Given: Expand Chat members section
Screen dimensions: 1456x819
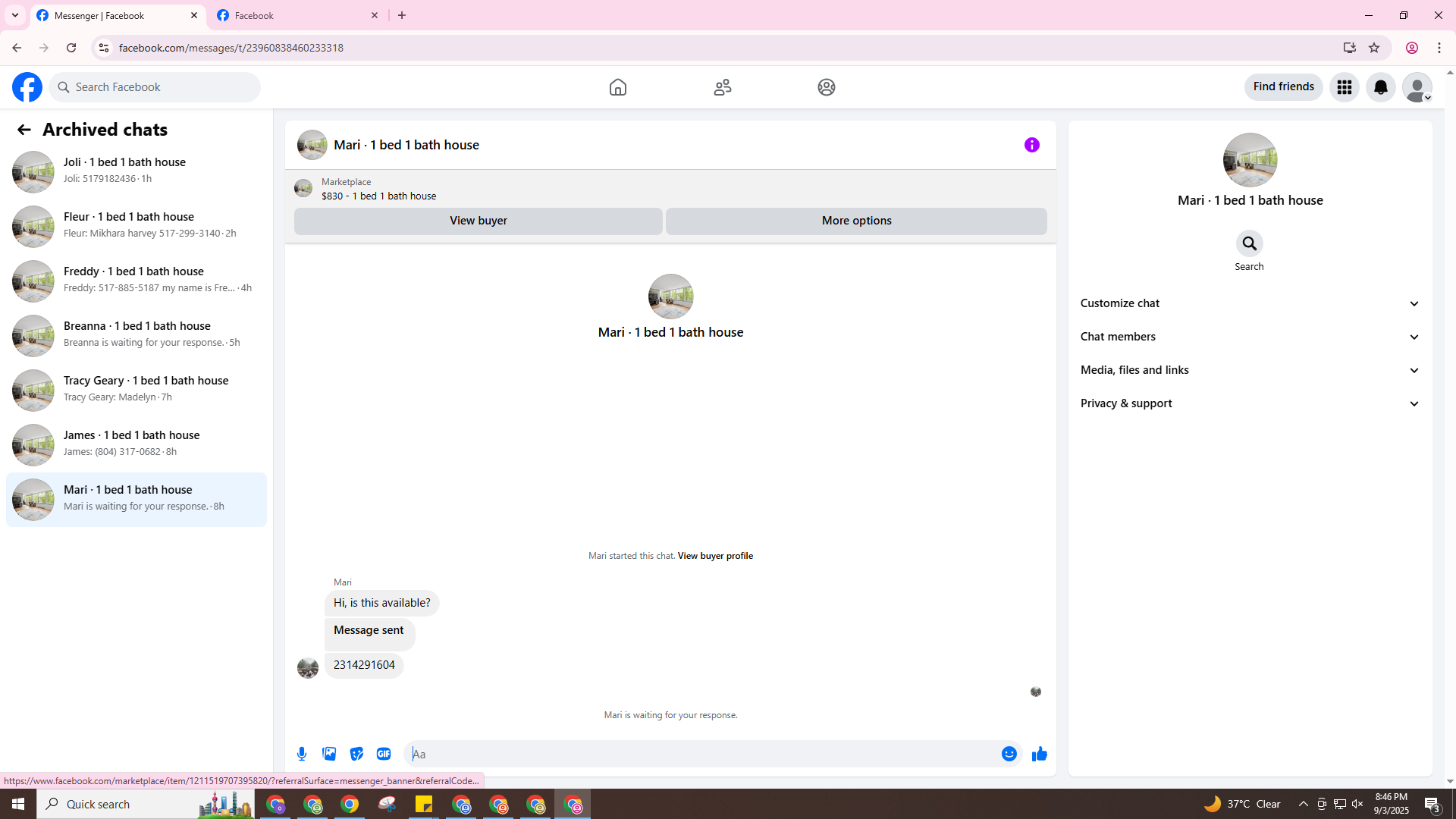Looking at the screenshot, I should click(x=1250, y=337).
